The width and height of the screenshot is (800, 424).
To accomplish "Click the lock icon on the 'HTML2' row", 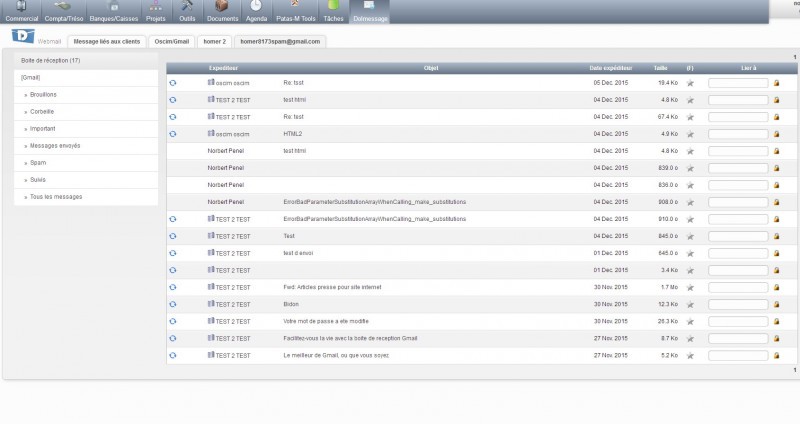I will 777,134.
